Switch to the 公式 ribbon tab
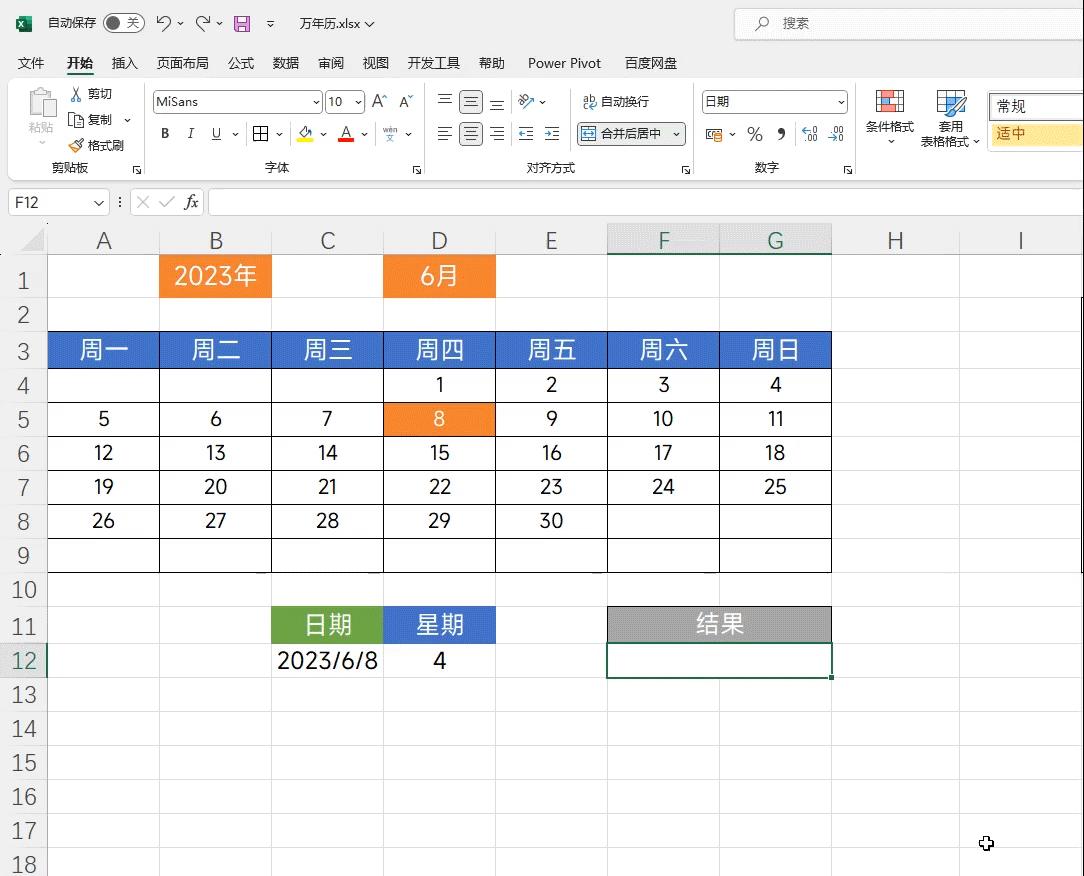This screenshot has height=876, width=1084. pyautogui.click(x=240, y=62)
